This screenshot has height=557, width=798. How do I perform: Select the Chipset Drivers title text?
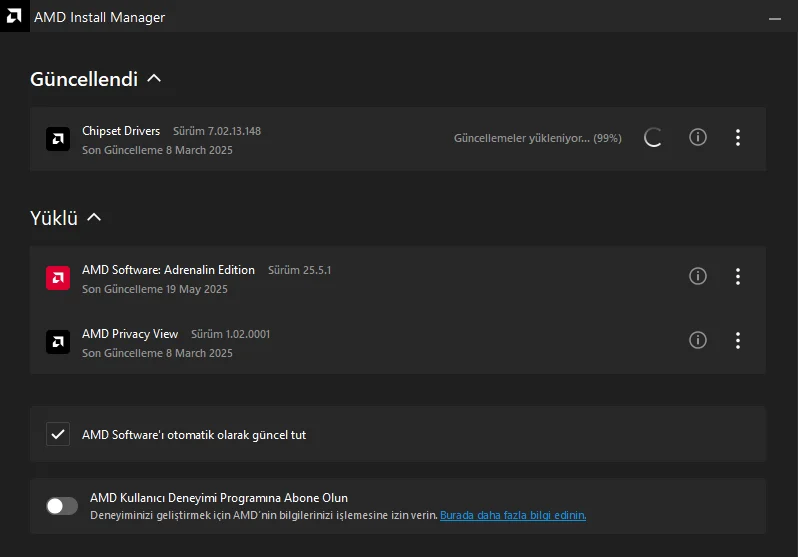tap(121, 131)
